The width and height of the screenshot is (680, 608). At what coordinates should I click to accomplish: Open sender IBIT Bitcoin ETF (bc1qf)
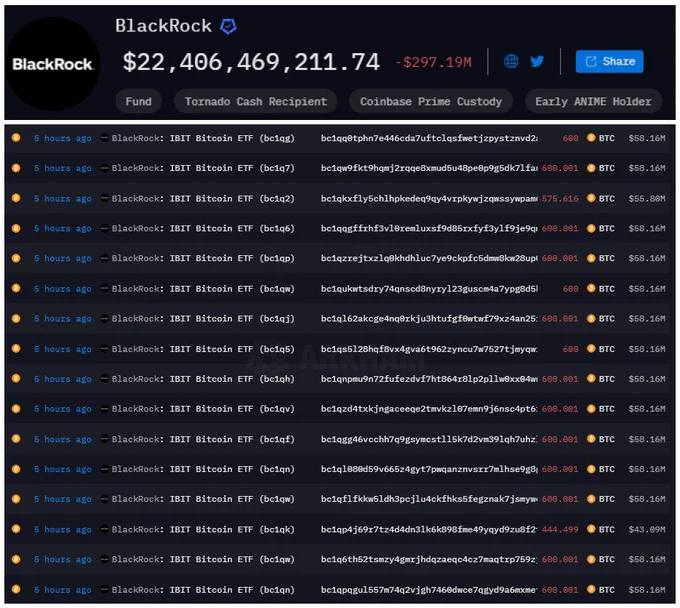[203, 439]
